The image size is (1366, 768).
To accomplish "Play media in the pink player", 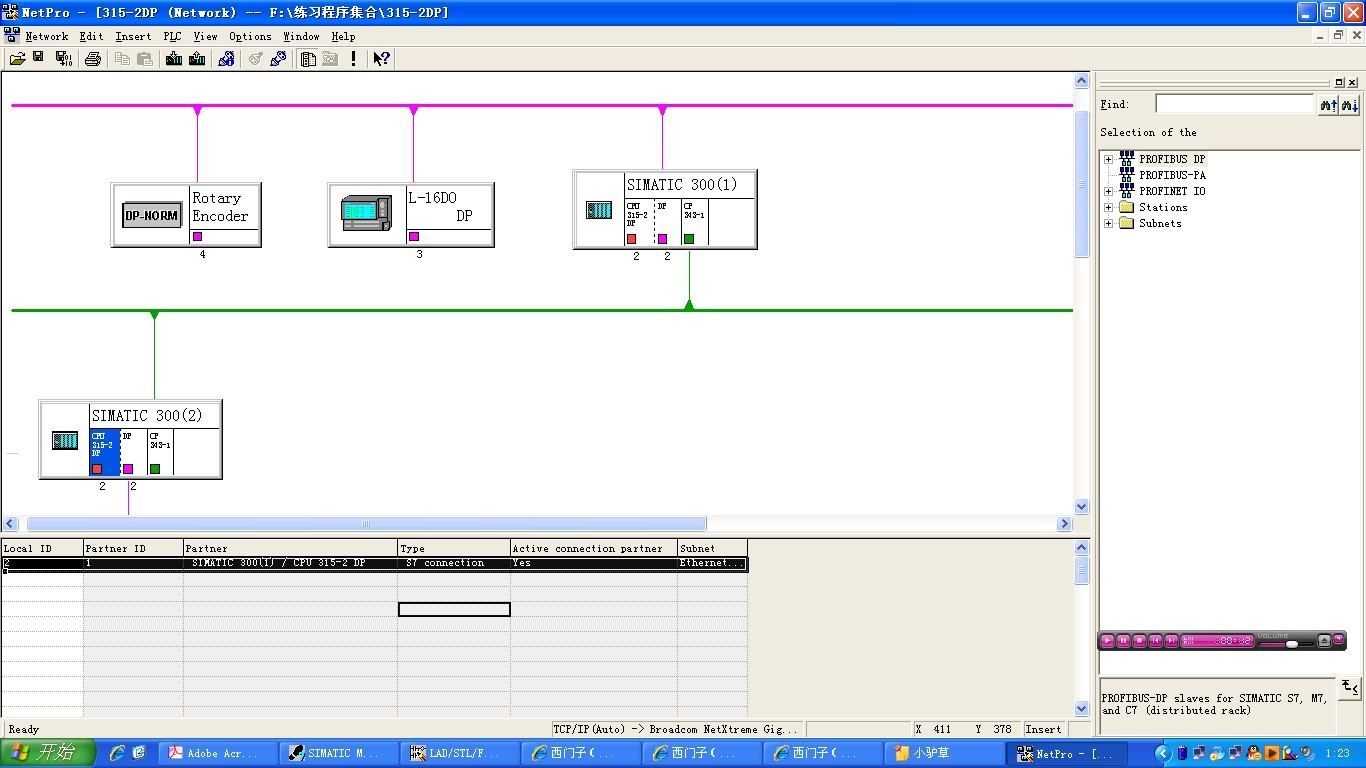I will tap(1107, 640).
